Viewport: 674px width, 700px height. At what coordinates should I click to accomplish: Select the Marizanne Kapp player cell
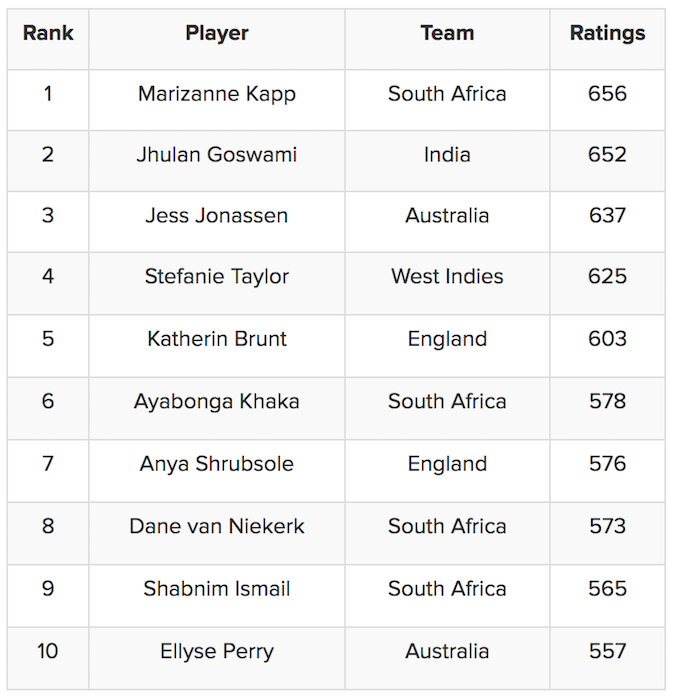point(217,94)
